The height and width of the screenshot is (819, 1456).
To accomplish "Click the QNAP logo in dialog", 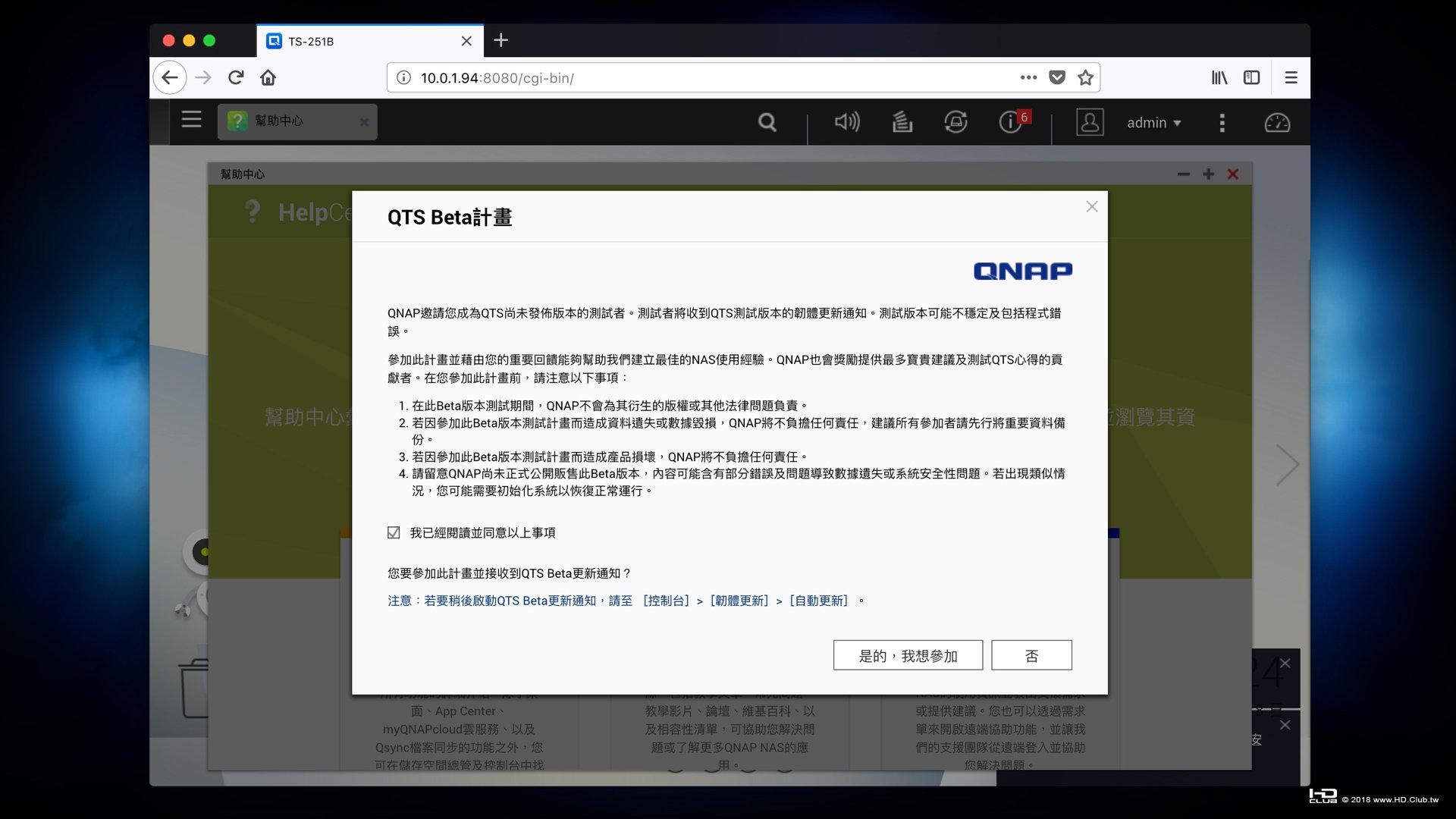I will [x=1023, y=271].
